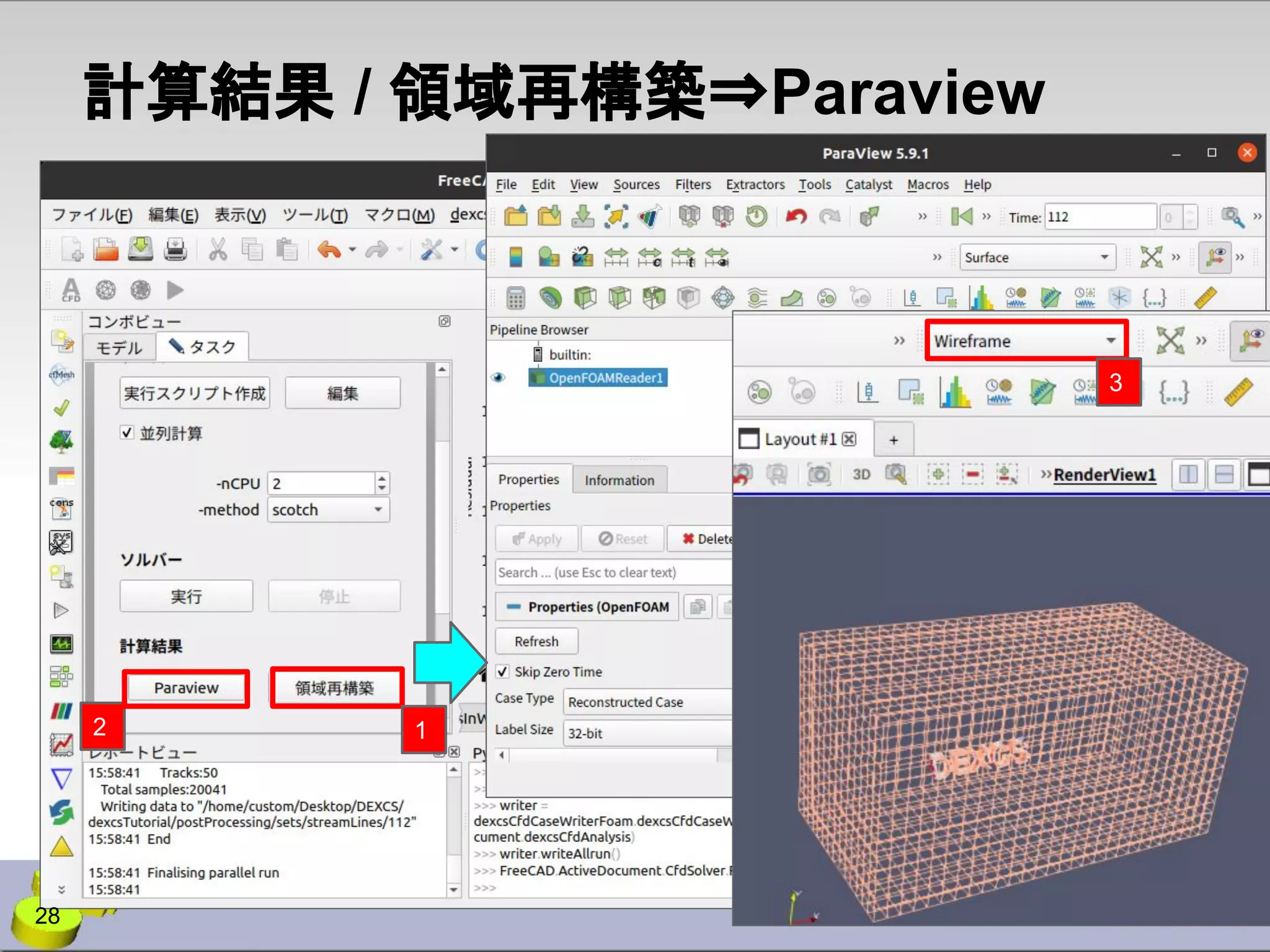Click the ParaView Redo icon
Image resolution: width=1270 pixels, height=952 pixels.
pos(830,216)
